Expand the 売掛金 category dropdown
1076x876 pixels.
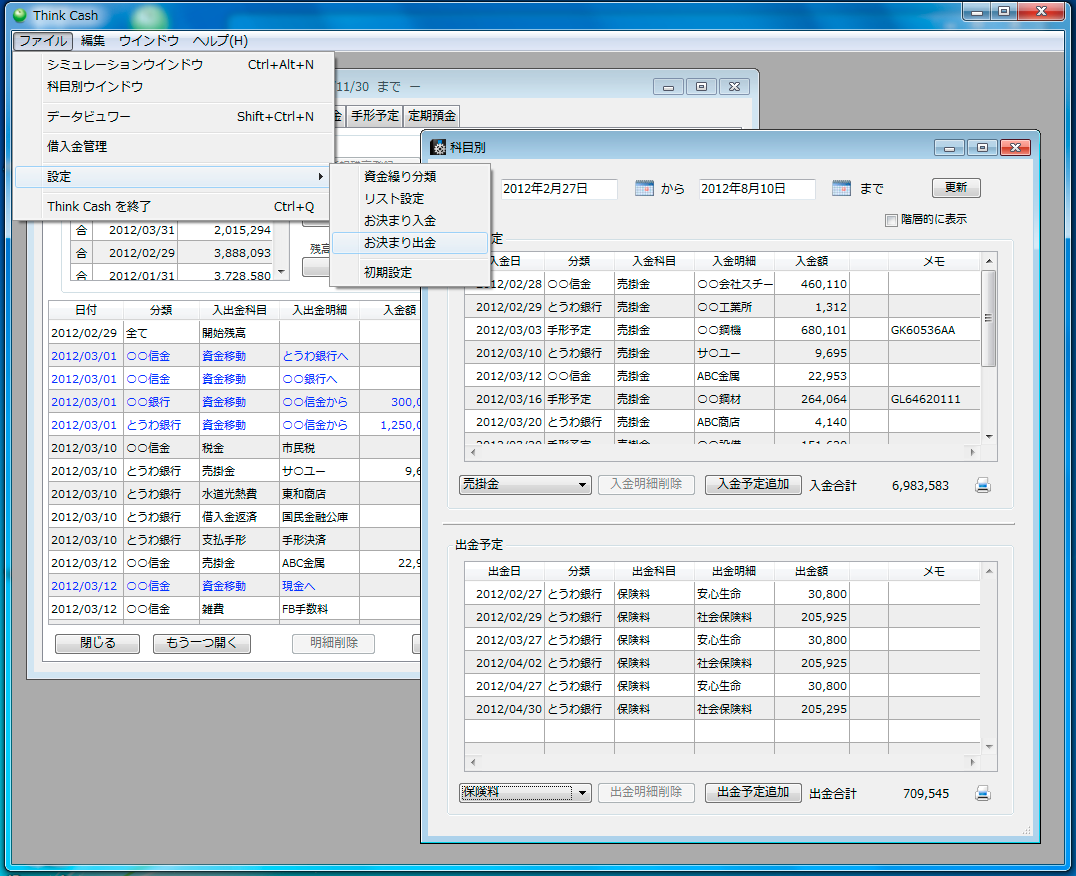click(583, 485)
